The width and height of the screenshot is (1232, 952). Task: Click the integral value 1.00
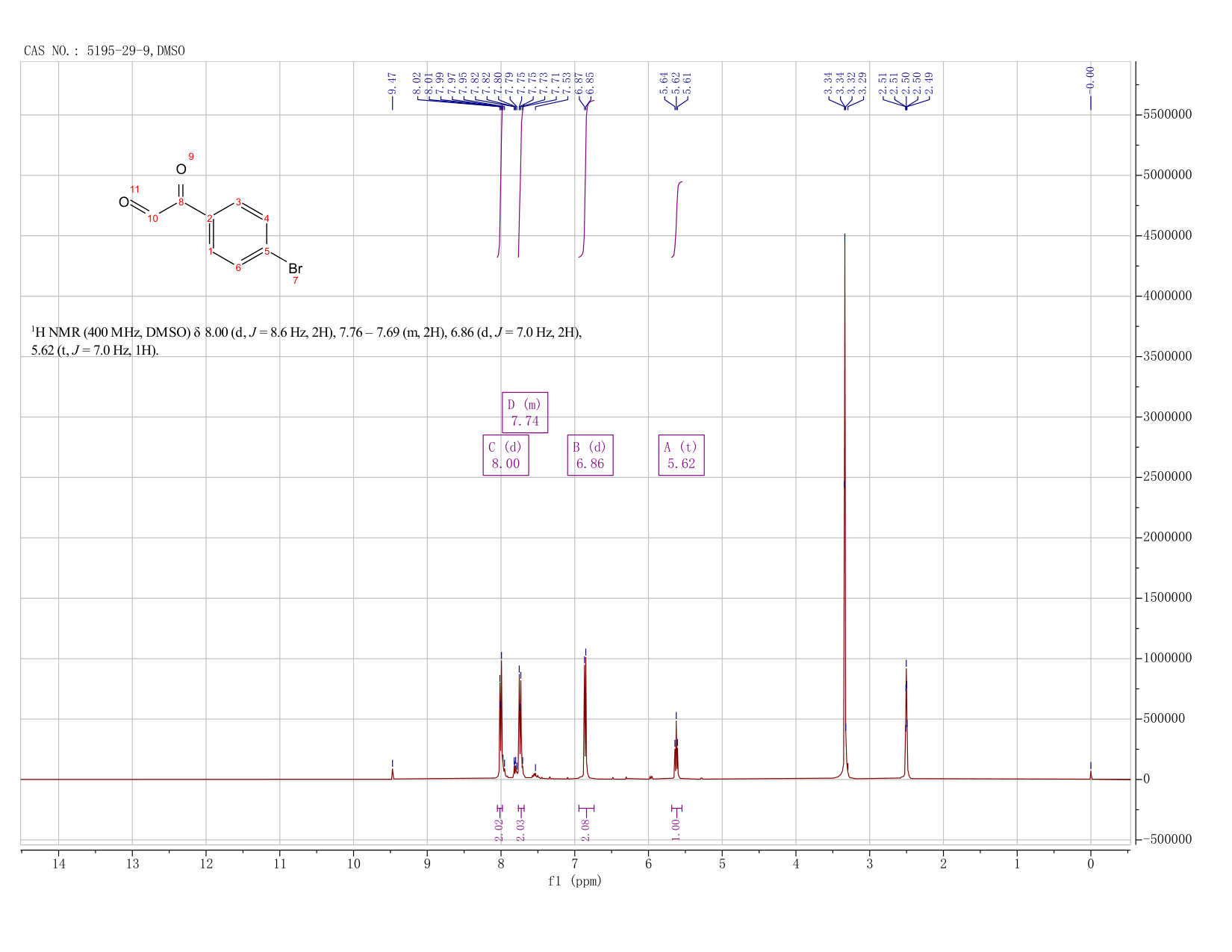coord(676,830)
